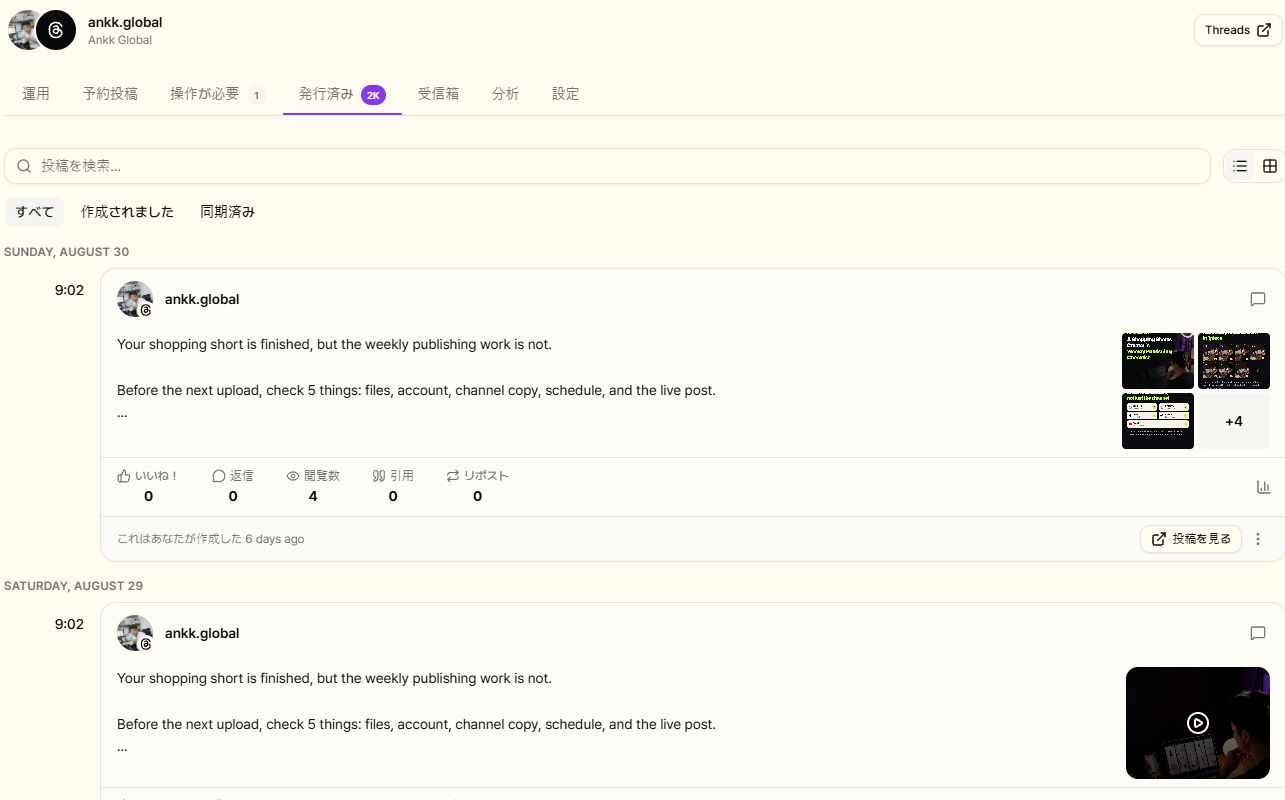Click the ankk.global name on August 29 post
Screen dimensions: 1285x800
[x=202, y=633]
